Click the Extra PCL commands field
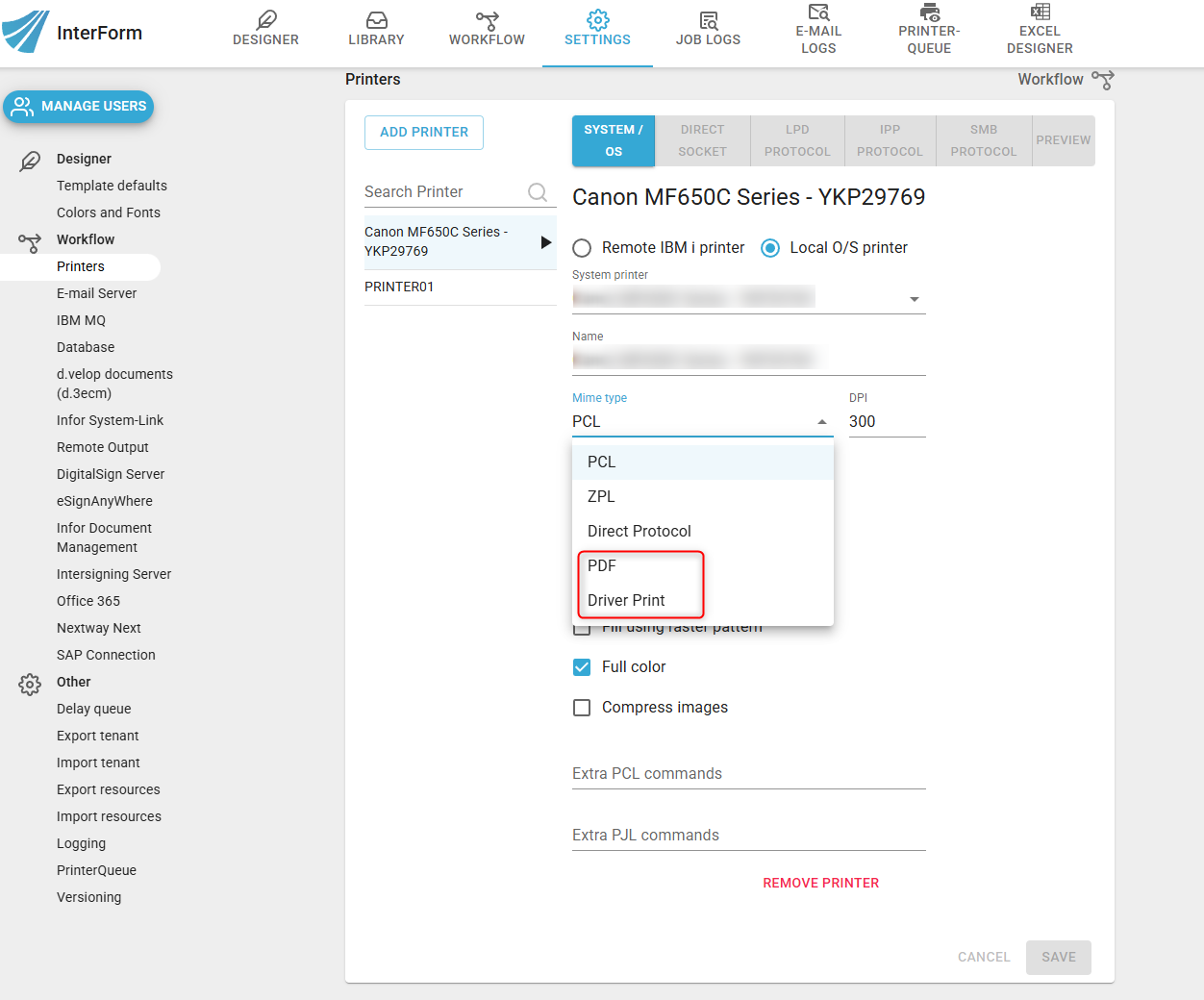The height and width of the screenshot is (1000, 1204). tap(749, 774)
